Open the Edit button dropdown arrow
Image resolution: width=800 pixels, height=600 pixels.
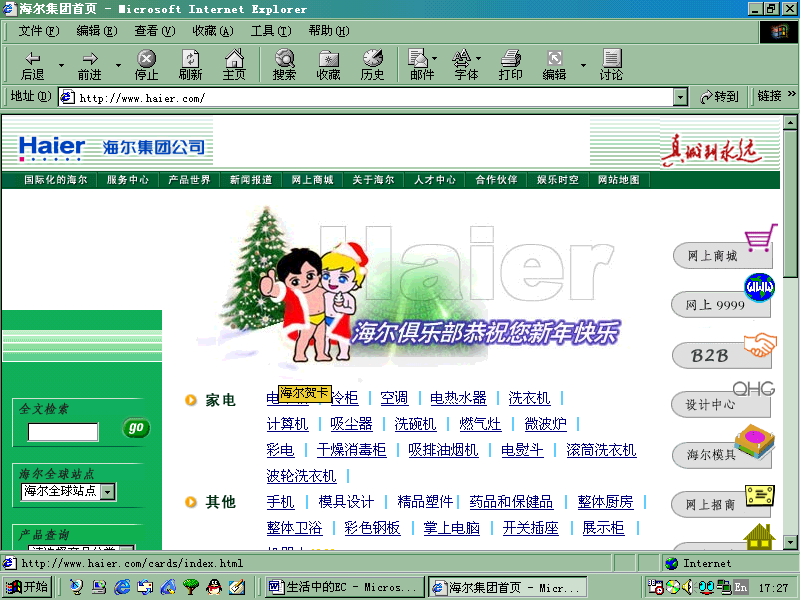click(583, 65)
